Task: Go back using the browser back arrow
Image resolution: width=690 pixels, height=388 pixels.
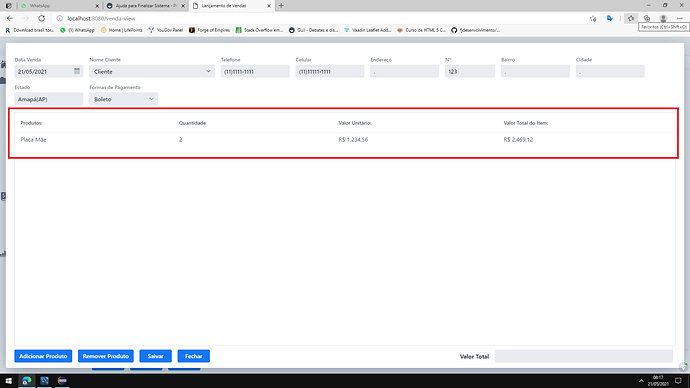Action: 10,18
